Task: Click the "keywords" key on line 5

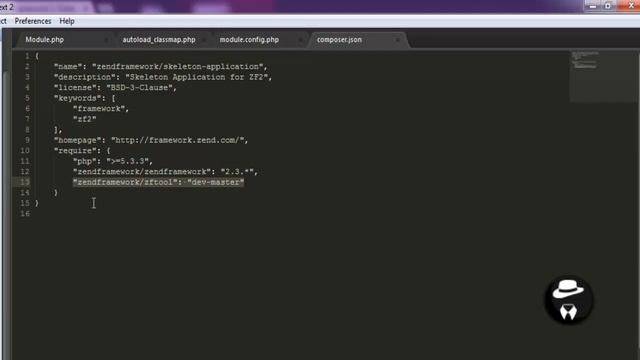Action: click(x=78, y=98)
